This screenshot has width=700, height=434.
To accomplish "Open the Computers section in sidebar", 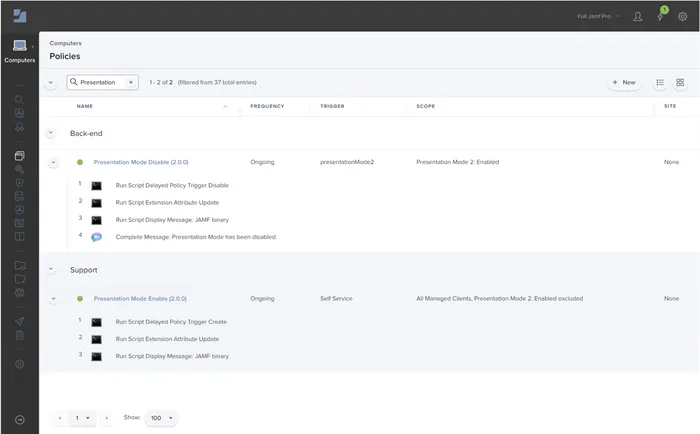I will pyautogui.click(x=20, y=51).
